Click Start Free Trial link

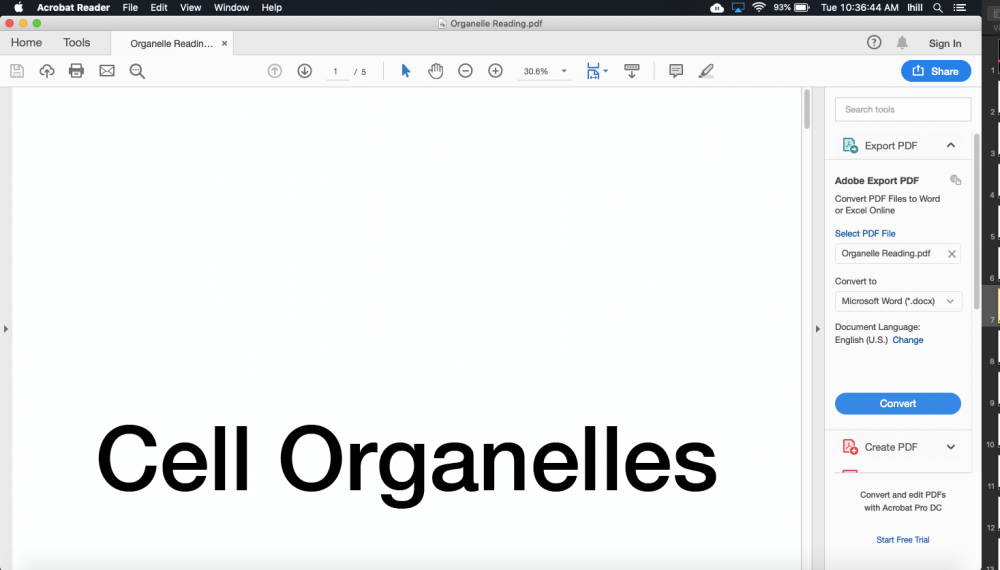[902, 539]
